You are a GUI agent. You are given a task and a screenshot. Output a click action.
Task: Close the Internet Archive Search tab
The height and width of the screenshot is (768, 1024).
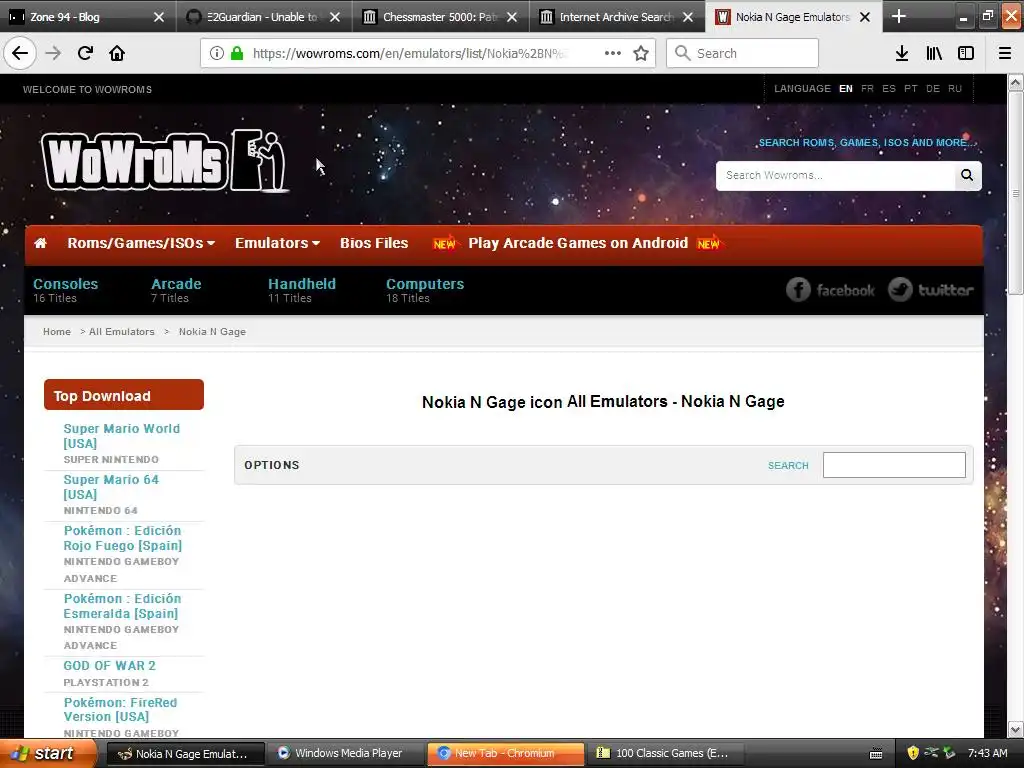[x=688, y=17]
